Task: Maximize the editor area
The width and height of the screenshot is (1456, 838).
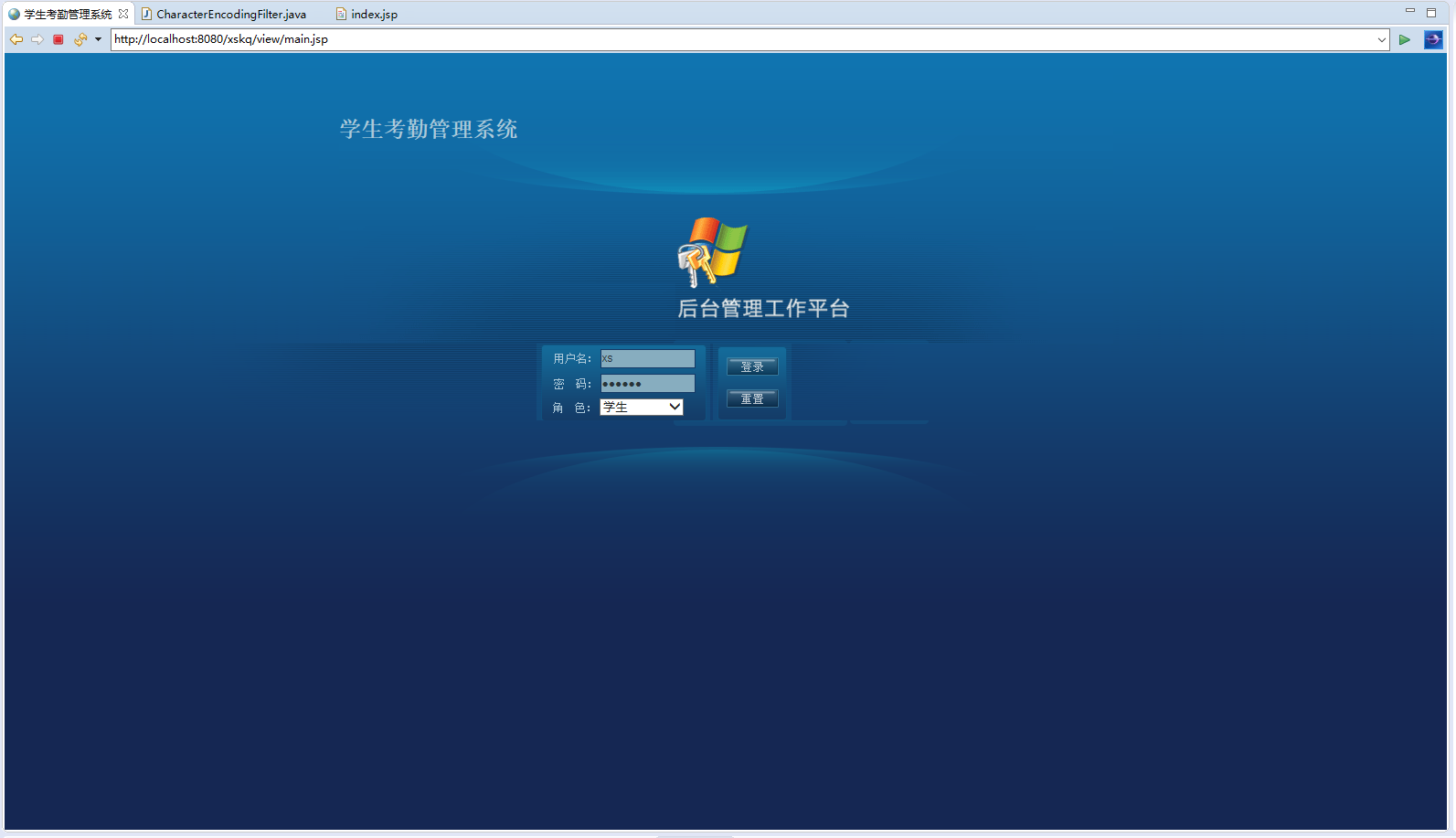Action: 1431,12
